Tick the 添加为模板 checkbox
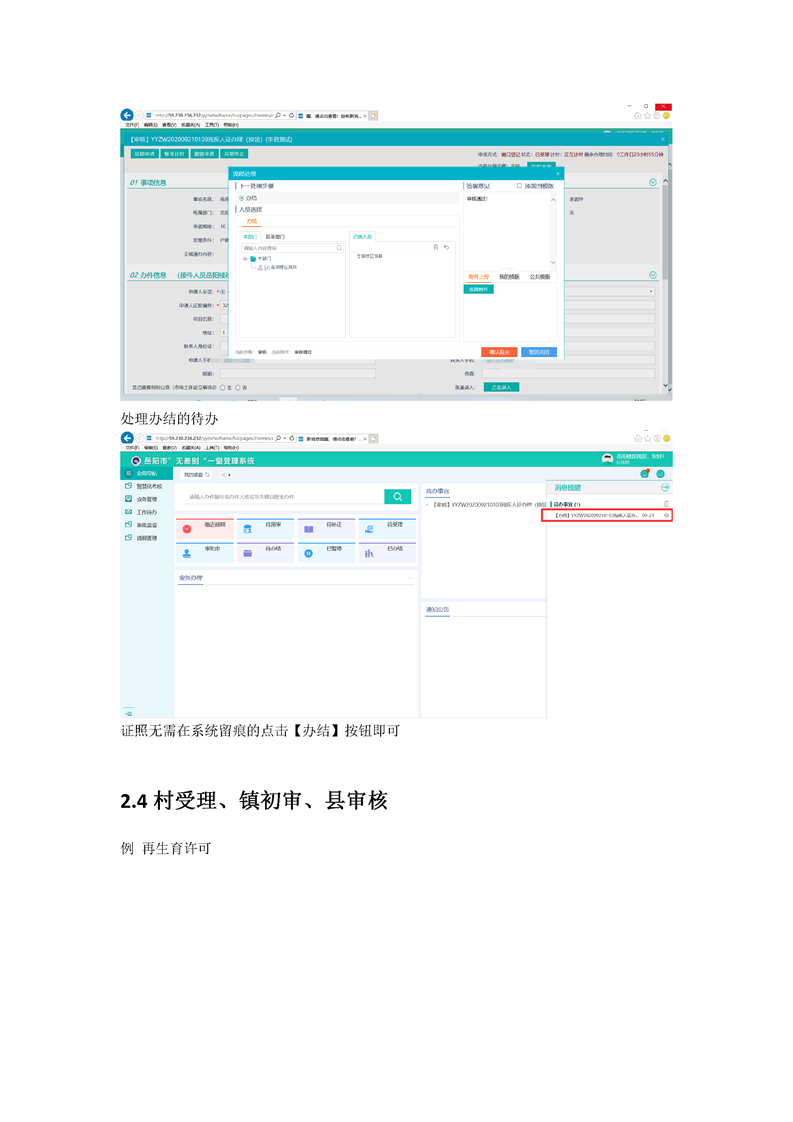793x1122 pixels. 520,185
